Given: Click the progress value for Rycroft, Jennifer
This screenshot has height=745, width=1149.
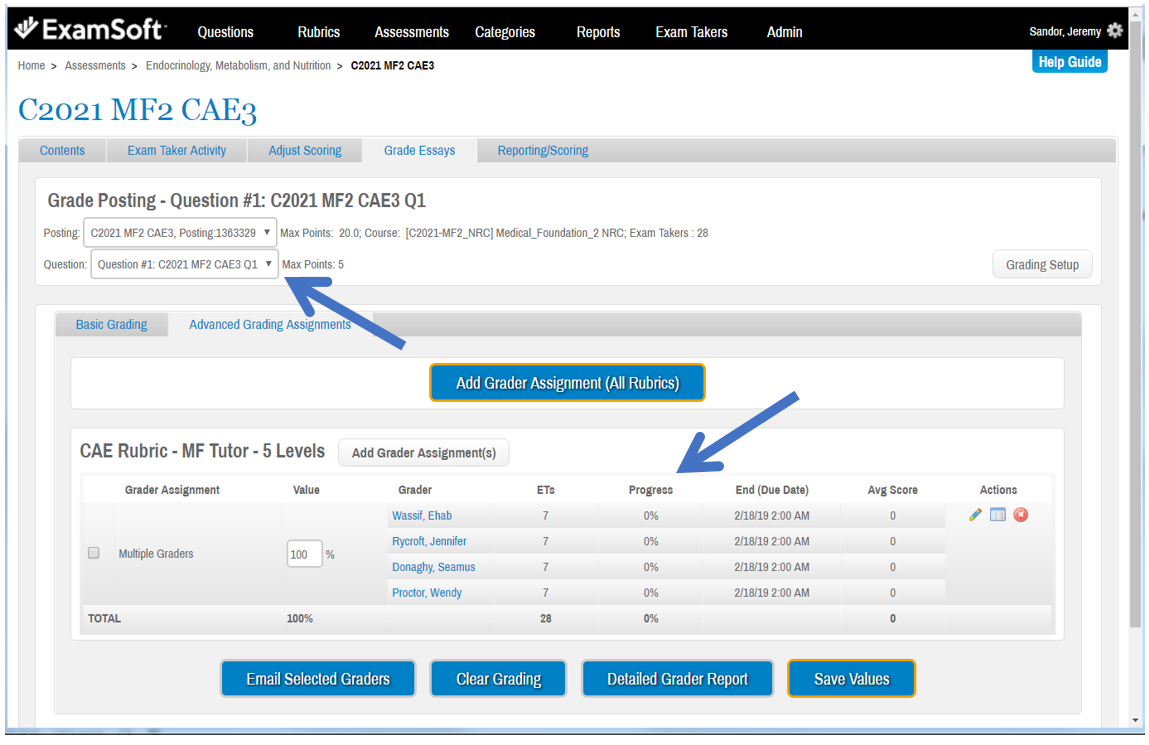Looking at the screenshot, I should [651, 541].
